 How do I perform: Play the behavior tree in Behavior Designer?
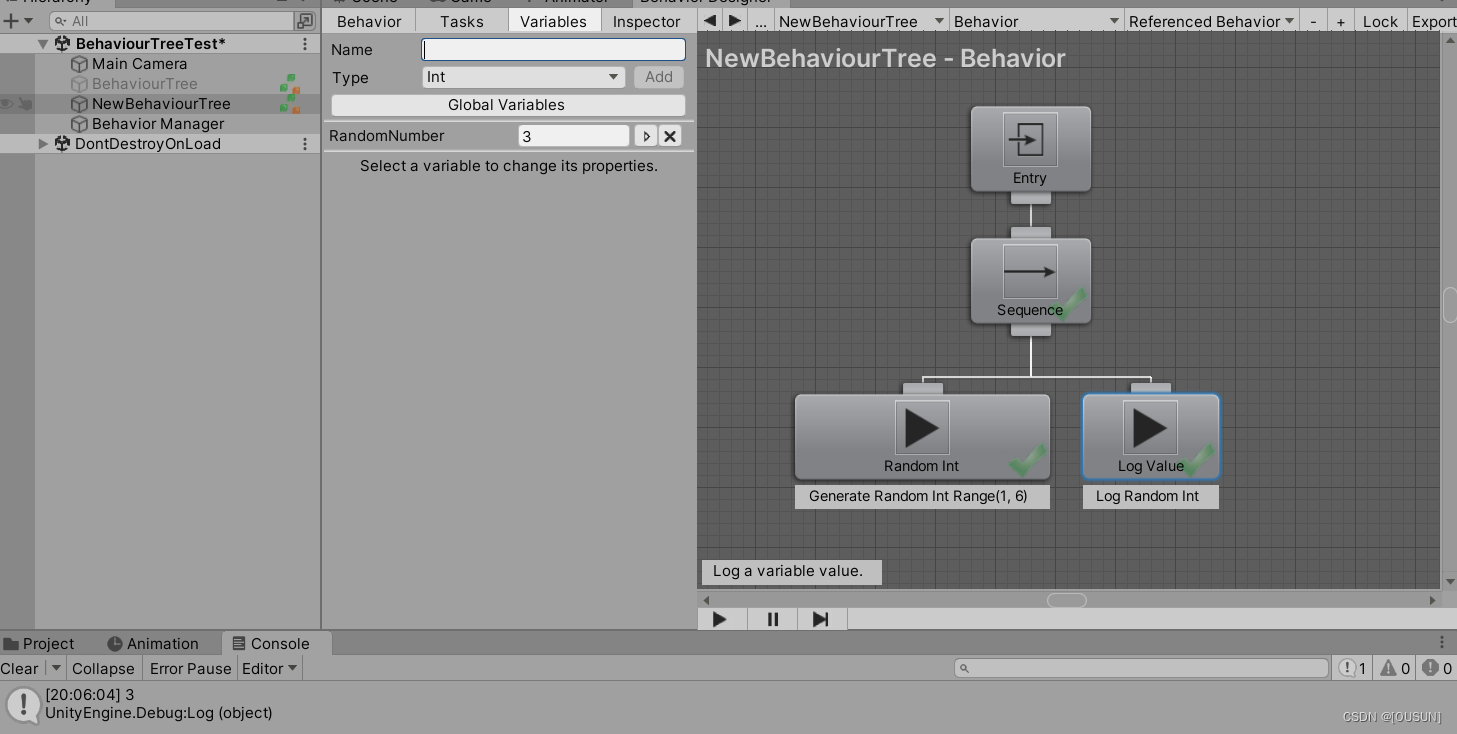(721, 619)
